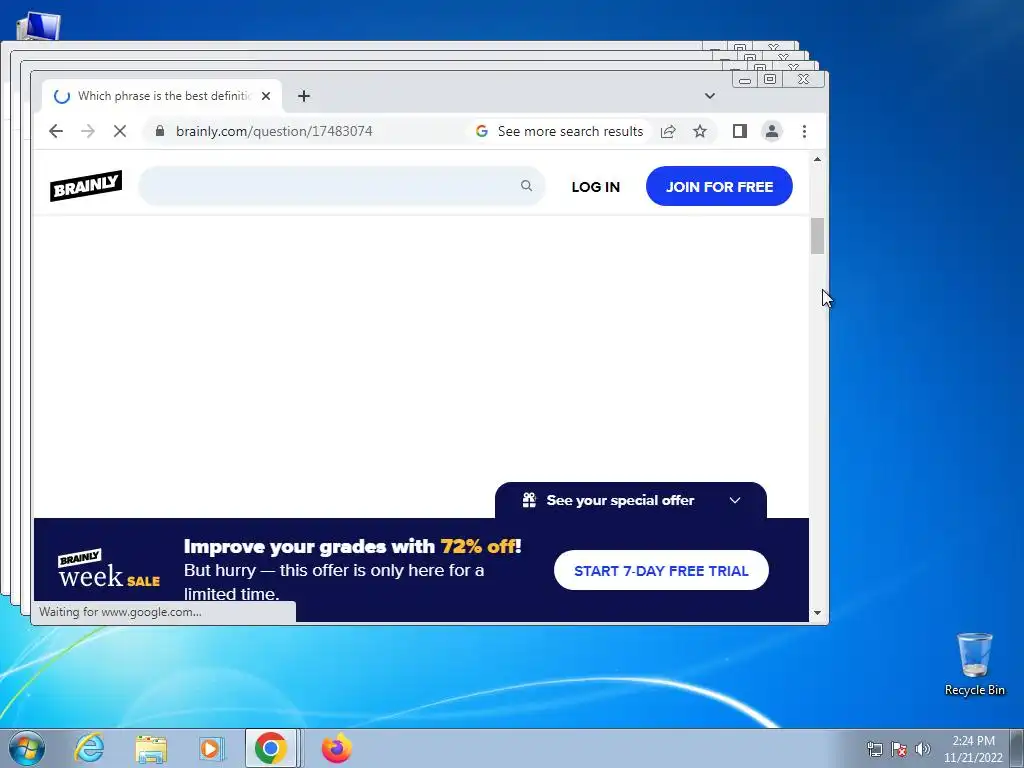Open the Windows Start button
1024x768 pixels.
[x=27, y=748]
